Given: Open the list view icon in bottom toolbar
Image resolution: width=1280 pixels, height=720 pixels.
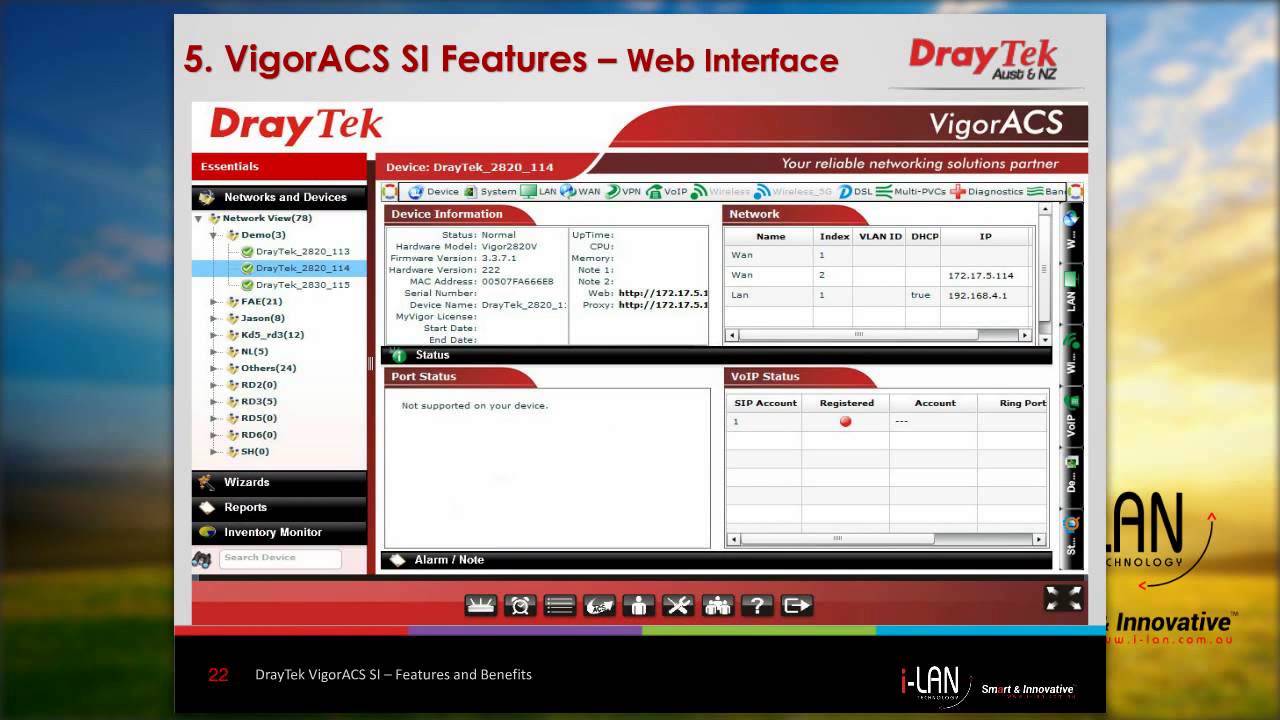Looking at the screenshot, I should [560, 605].
